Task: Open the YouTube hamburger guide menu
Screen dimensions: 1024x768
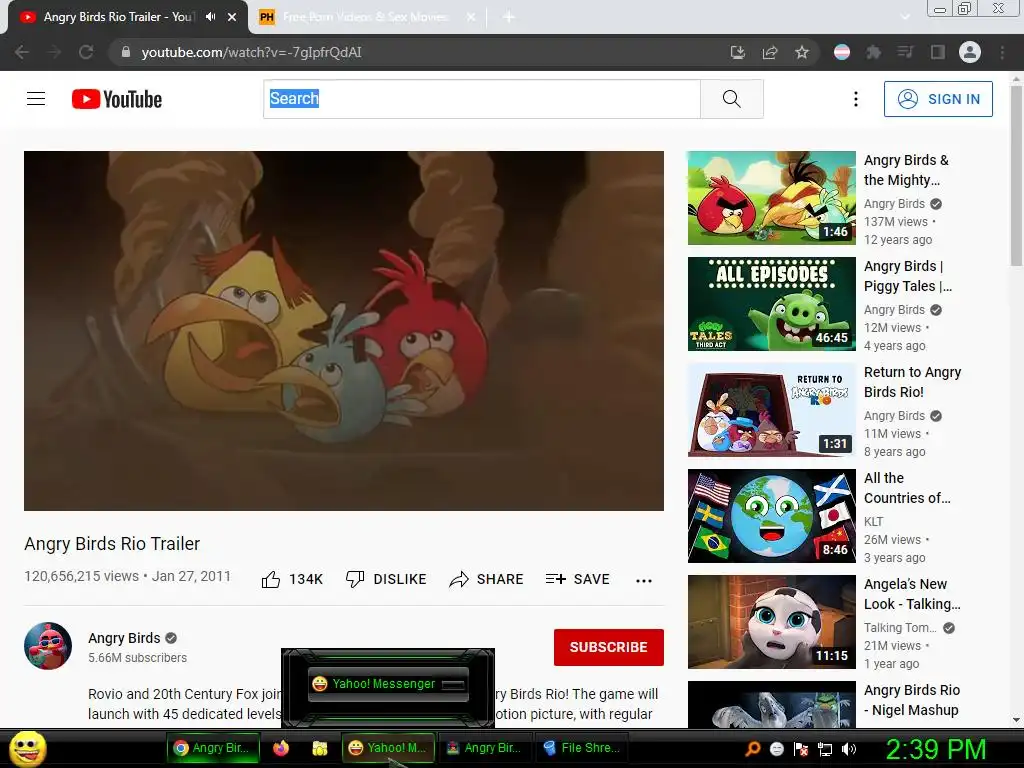Action: 36,99
